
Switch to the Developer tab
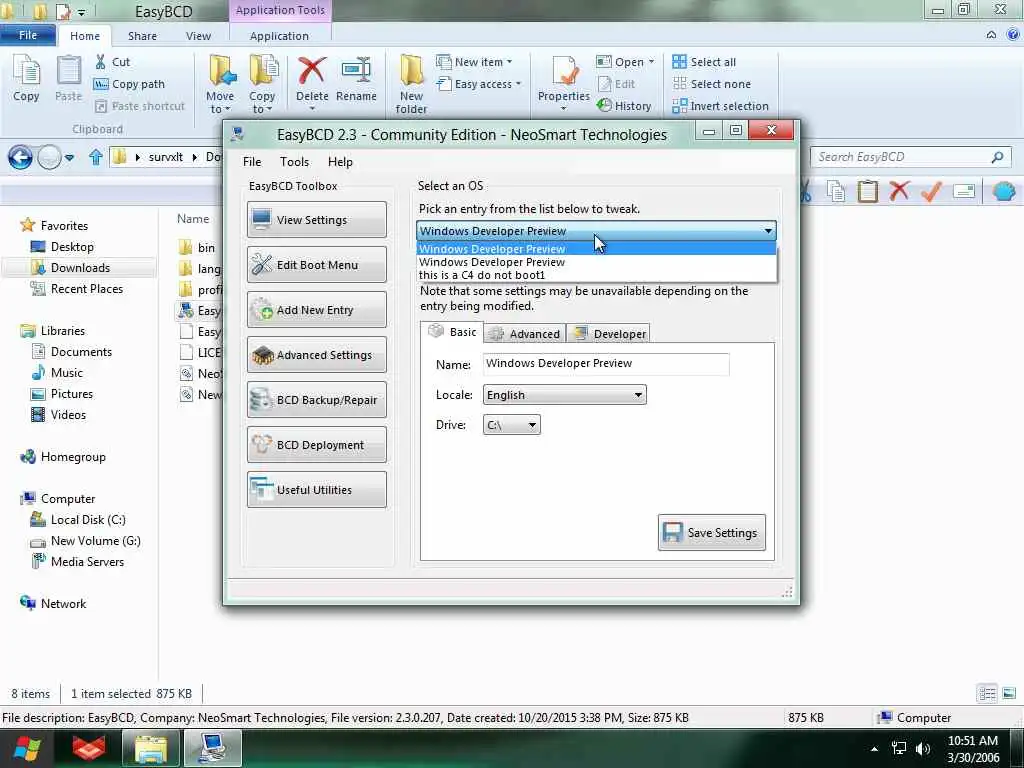tap(608, 334)
